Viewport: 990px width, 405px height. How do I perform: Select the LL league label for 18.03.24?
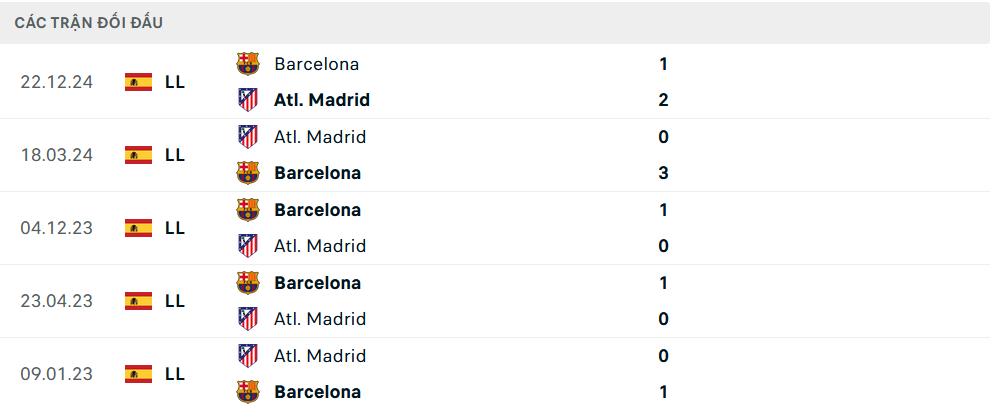pyautogui.click(x=175, y=155)
